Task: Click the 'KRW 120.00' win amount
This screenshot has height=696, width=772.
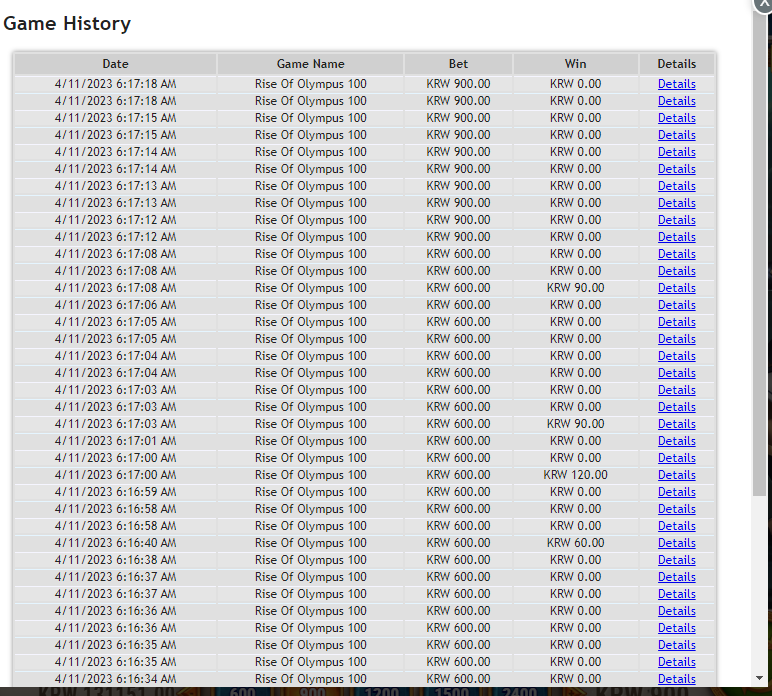Action: coord(575,475)
